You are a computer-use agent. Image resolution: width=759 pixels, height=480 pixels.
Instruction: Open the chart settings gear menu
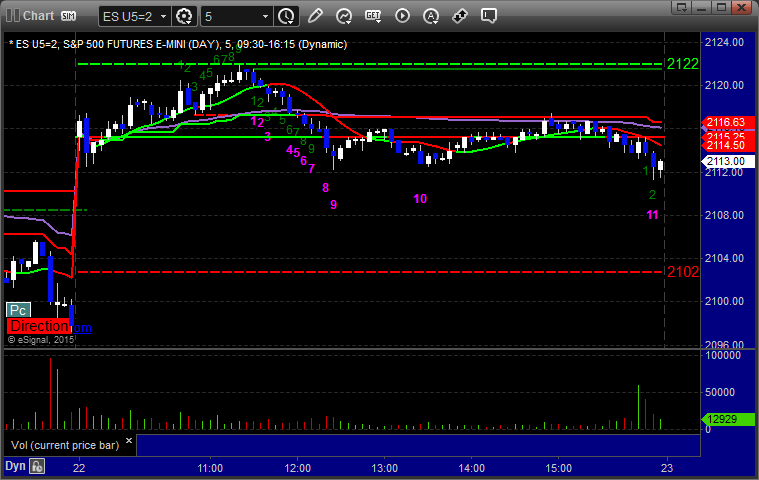click(x=184, y=16)
